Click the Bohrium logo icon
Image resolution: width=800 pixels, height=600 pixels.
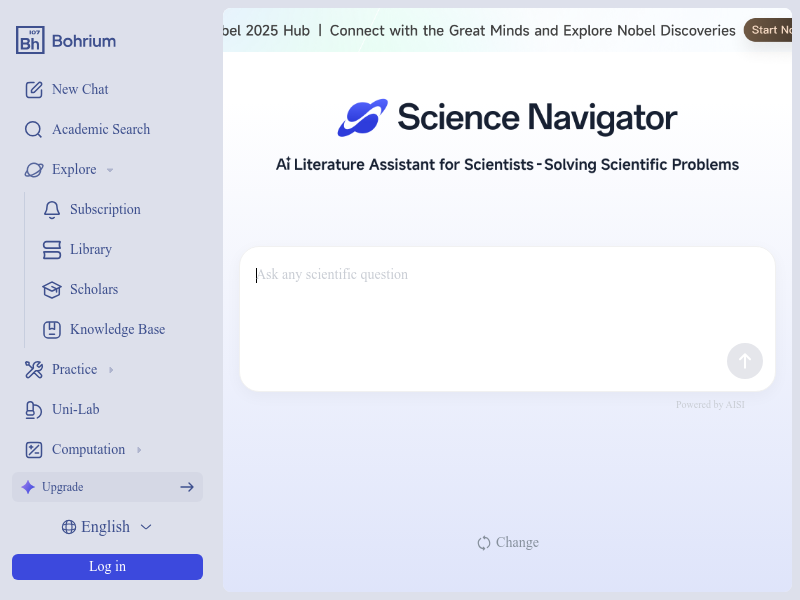[x=30, y=40]
